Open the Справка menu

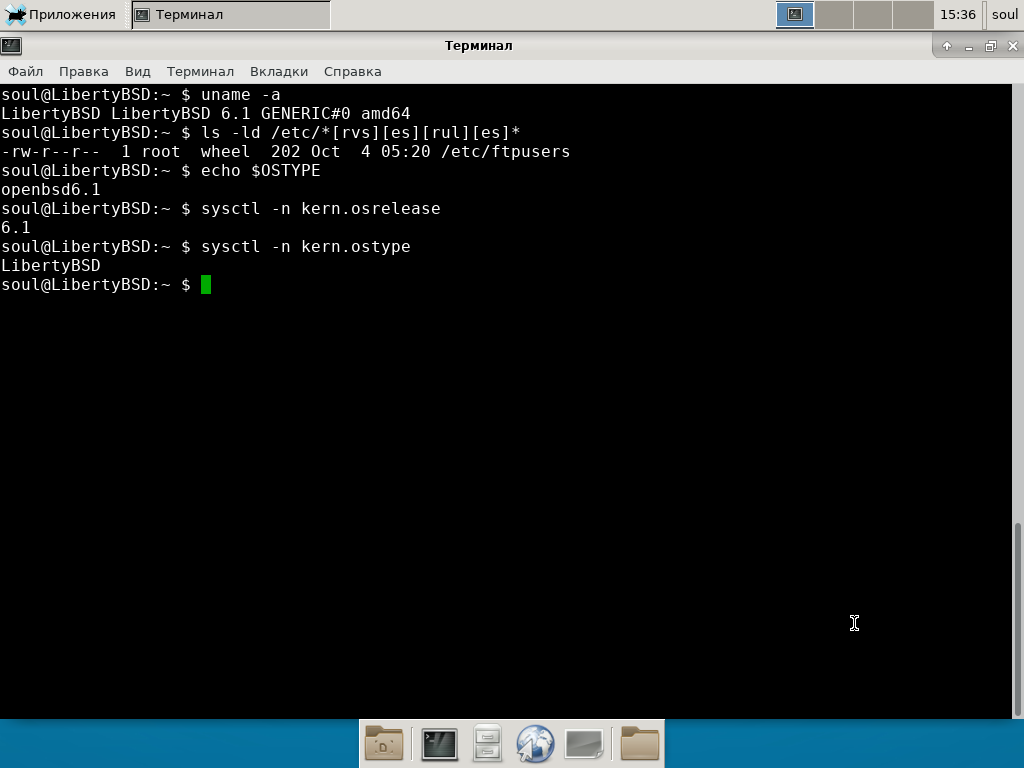(353, 72)
